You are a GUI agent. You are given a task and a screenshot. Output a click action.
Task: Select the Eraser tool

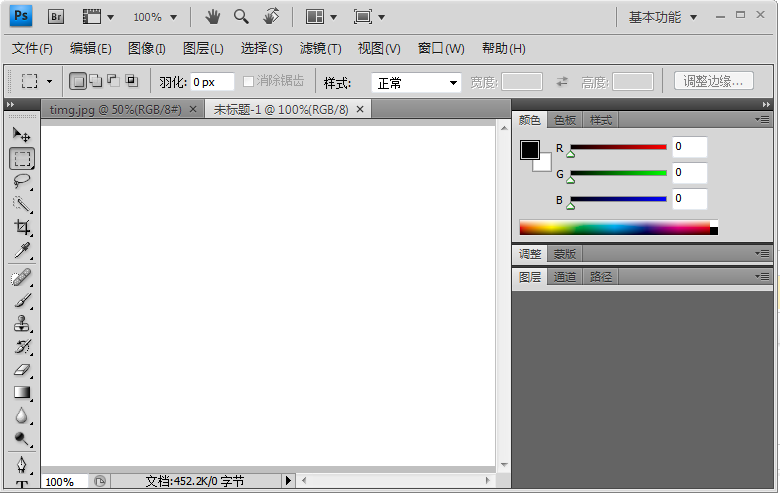(x=22, y=370)
